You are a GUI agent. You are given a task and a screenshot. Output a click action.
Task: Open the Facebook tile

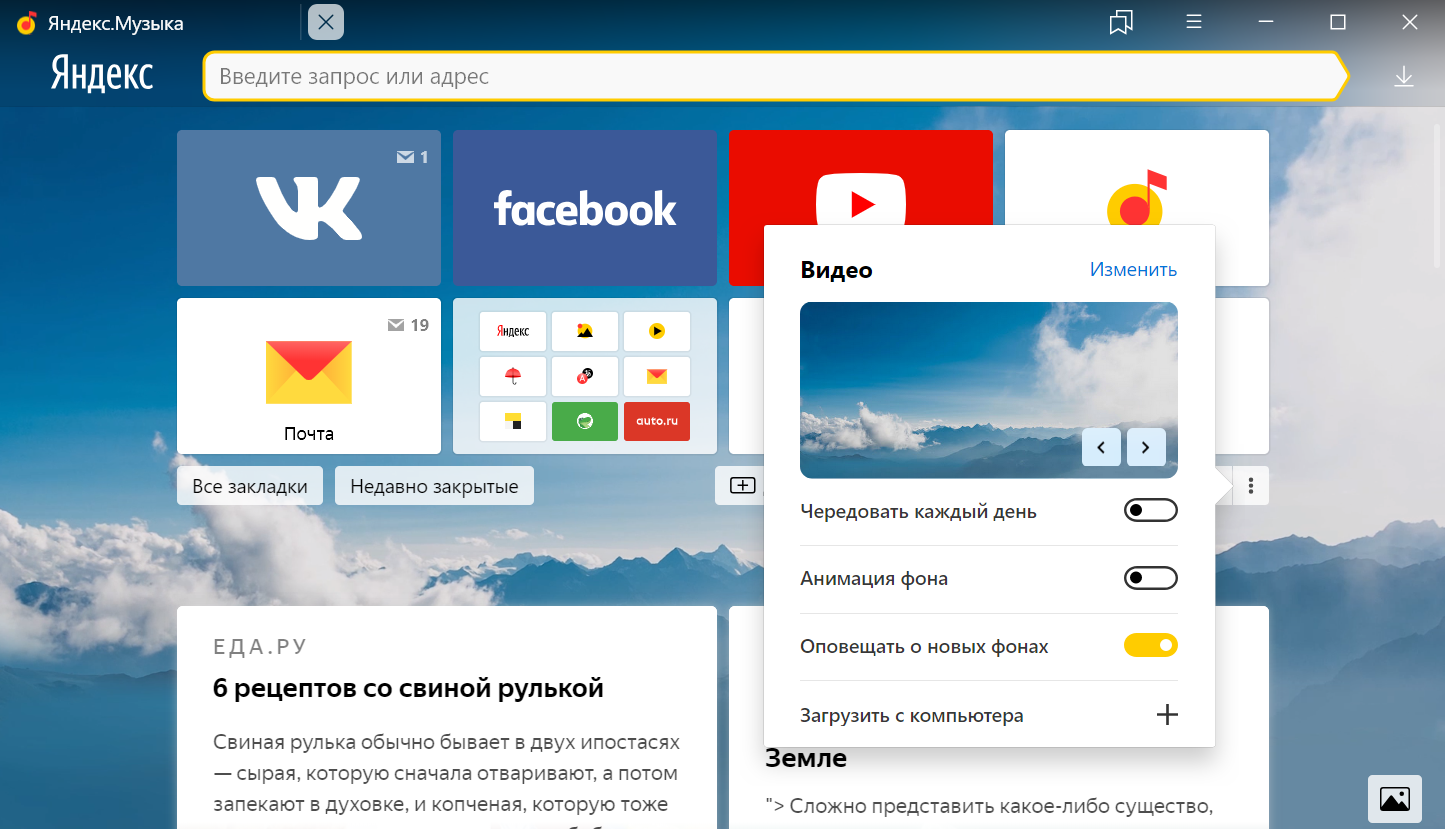[585, 208]
